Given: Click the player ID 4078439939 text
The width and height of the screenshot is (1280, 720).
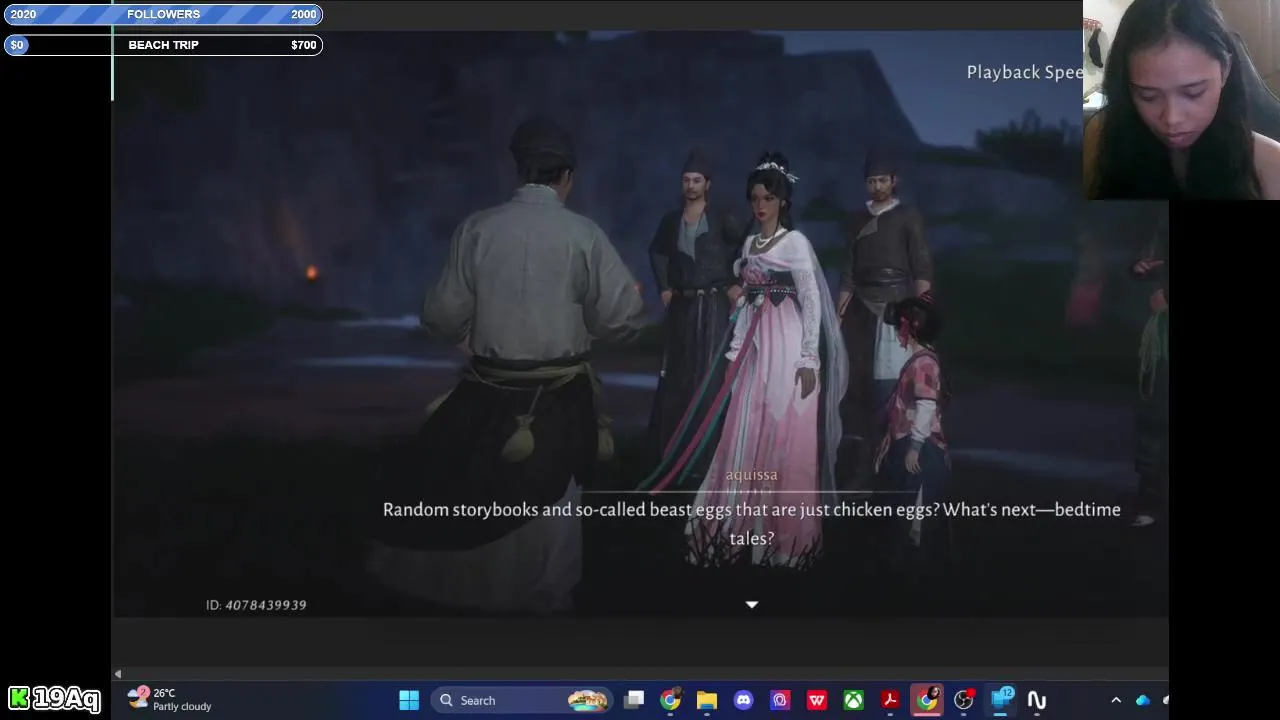Looking at the screenshot, I should point(256,605).
